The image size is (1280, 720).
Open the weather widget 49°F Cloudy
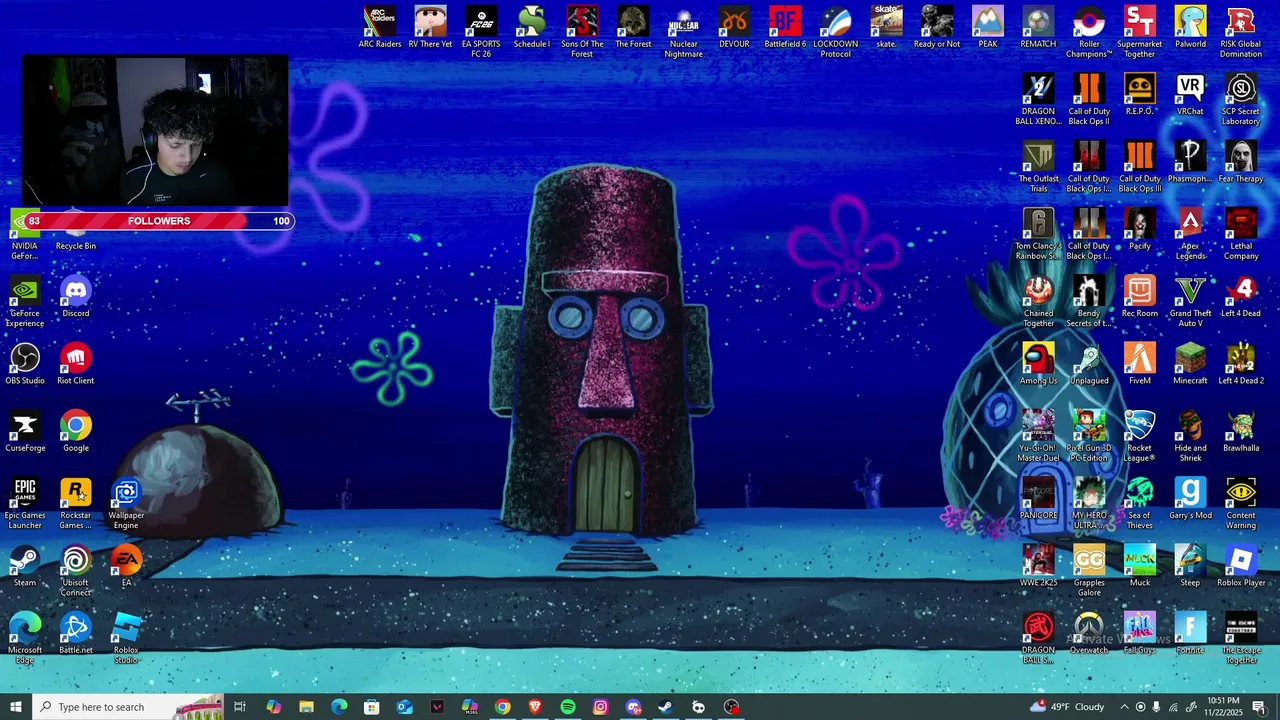point(1066,707)
